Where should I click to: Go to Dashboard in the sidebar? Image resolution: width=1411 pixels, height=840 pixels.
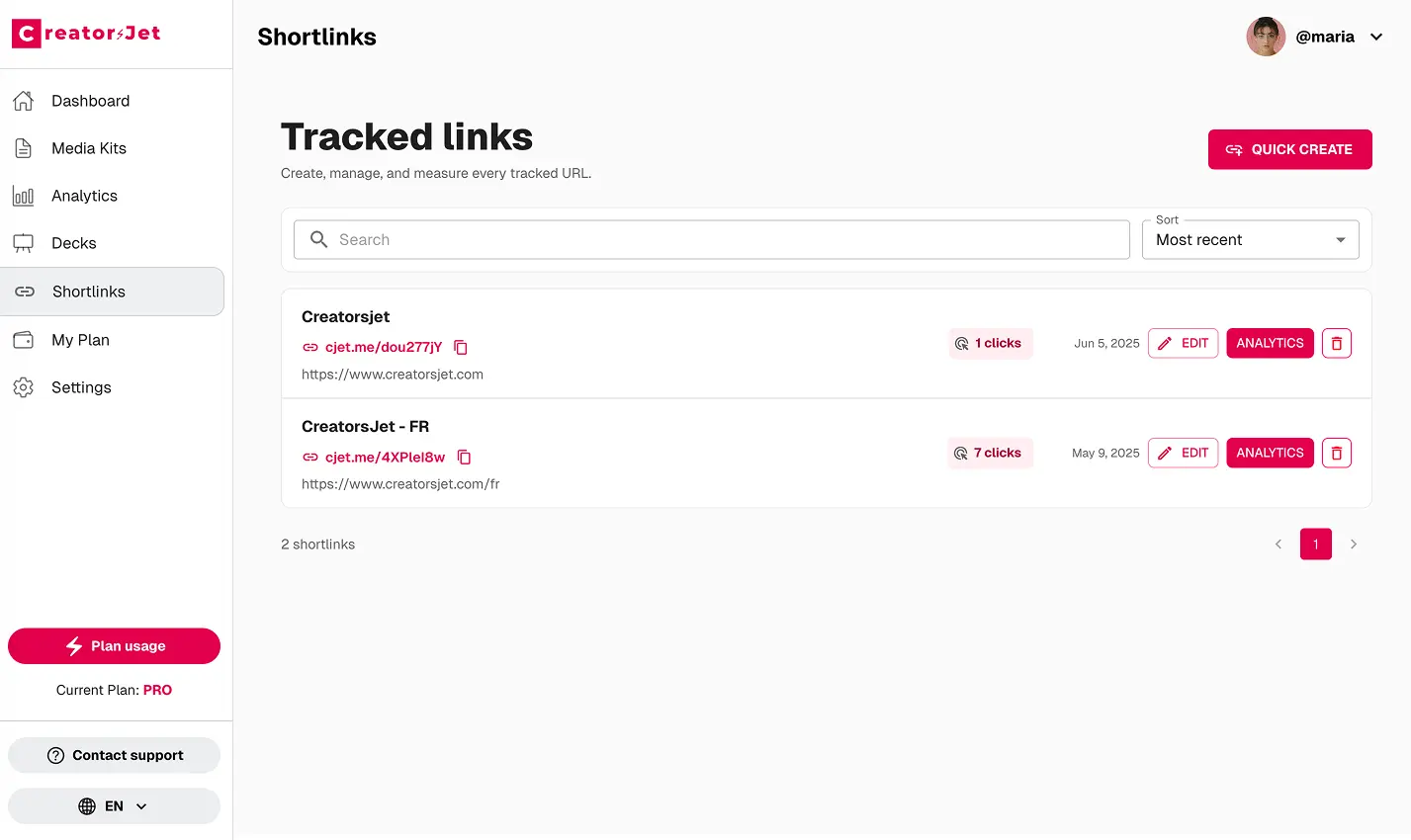[90, 100]
